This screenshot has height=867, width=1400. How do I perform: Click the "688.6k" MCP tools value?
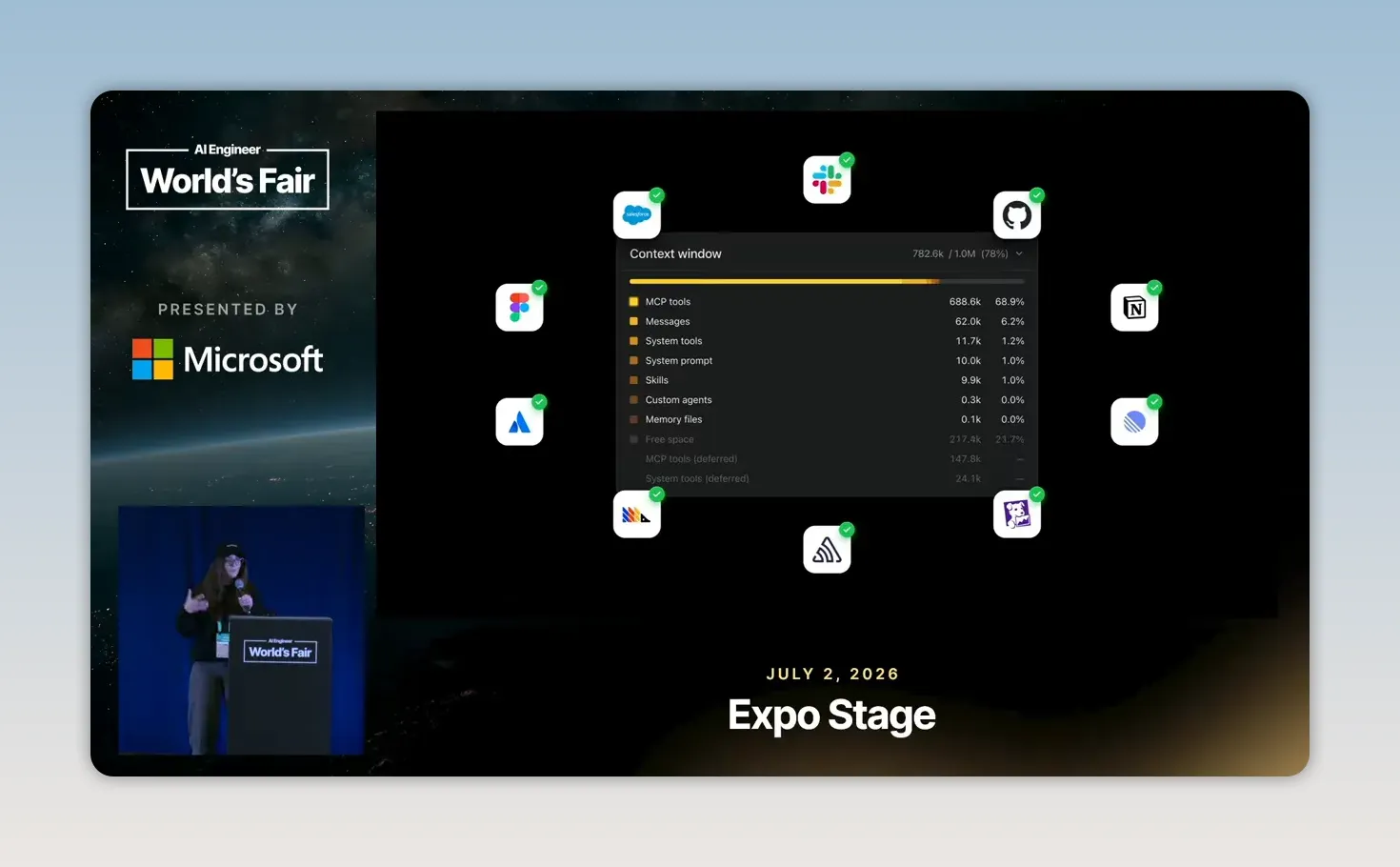965,302
